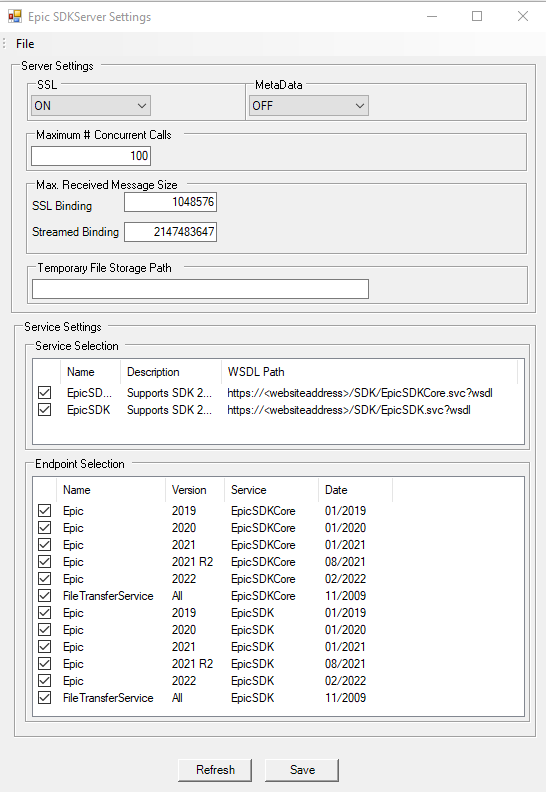Screen dimensions: 546x792
Task: Click 01/2019 date in EpicSDKCore row
Action: [345, 511]
